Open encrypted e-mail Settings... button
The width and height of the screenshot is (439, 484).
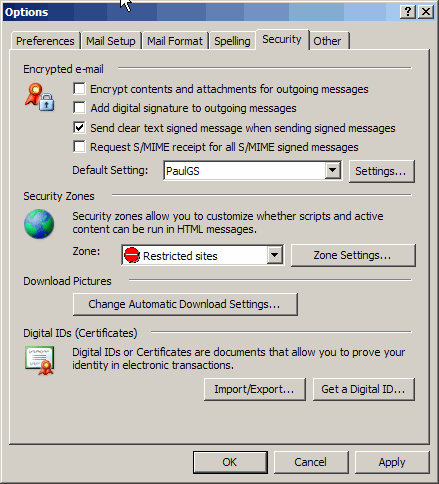381,171
